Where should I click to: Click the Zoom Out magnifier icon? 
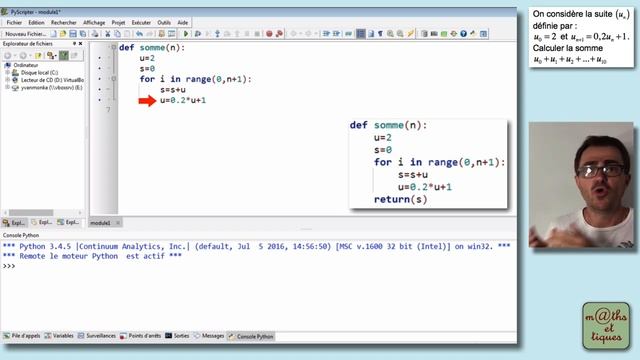(400, 34)
